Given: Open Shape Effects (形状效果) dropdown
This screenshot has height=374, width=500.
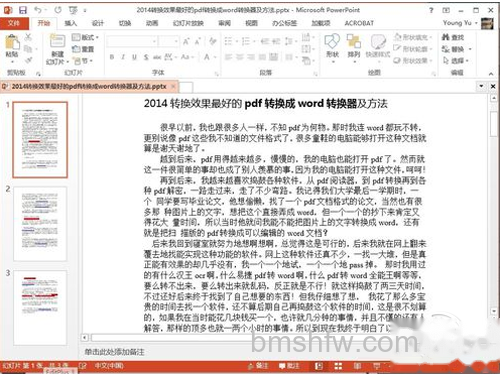Looking at the screenshot, I should click(413, 60).
